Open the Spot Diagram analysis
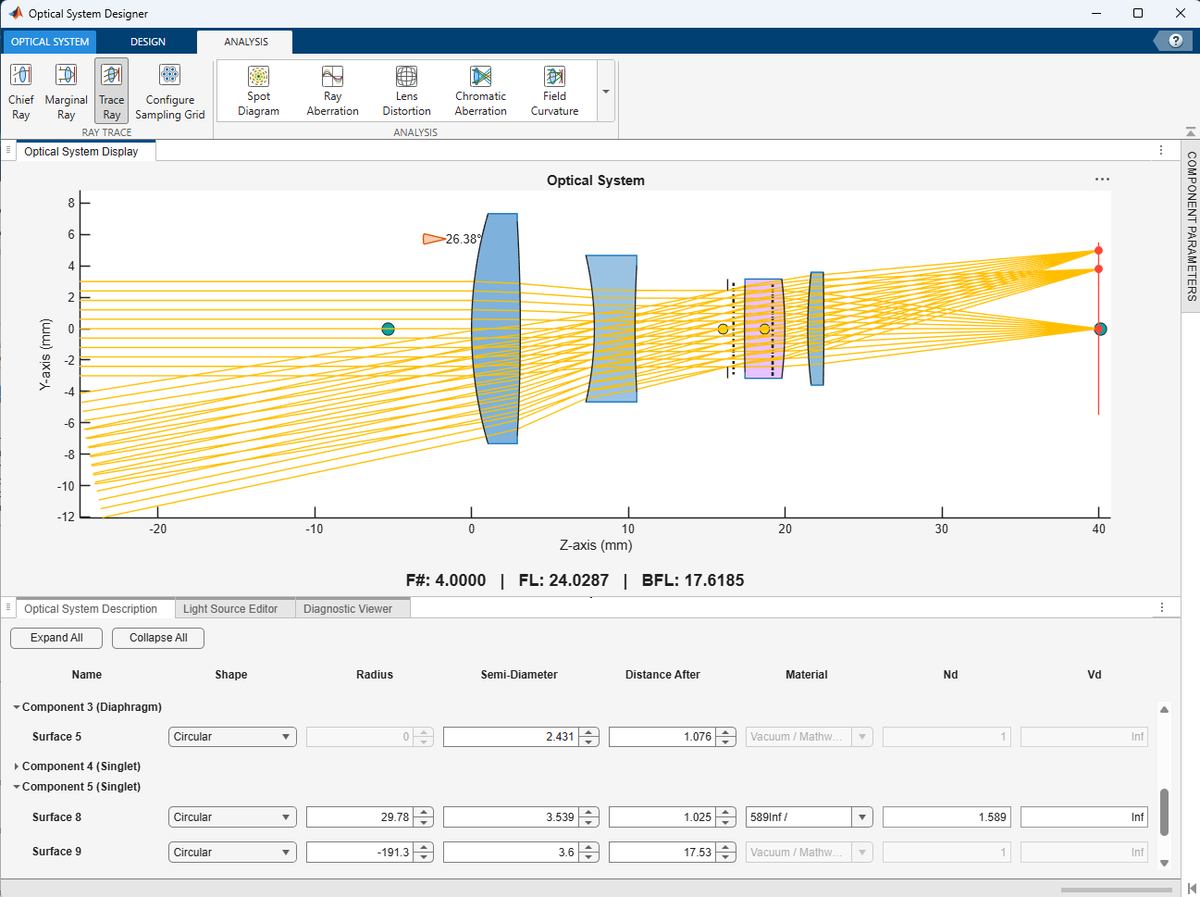The width and height of the screenshot is (1200, 897). coord(259,91)
